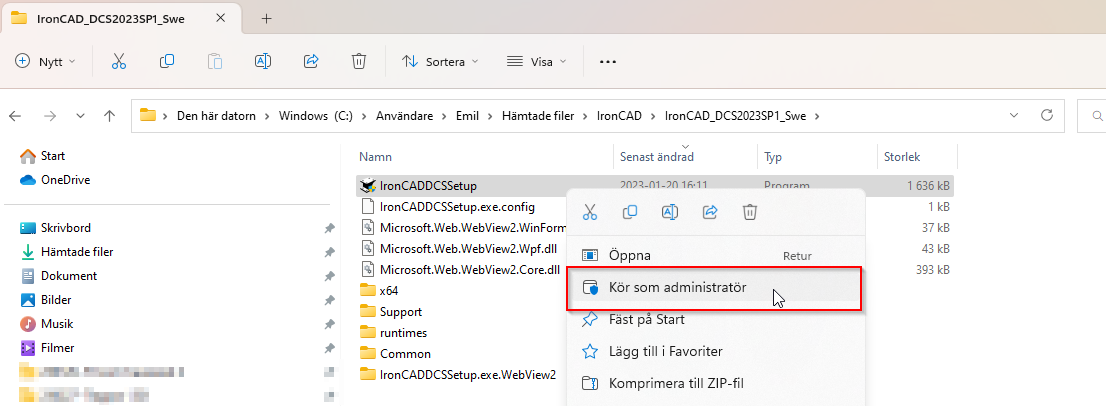Select OneDrive in the navigation pane
This screenshot has width=1106, height=406.
(x=65, y=180)
